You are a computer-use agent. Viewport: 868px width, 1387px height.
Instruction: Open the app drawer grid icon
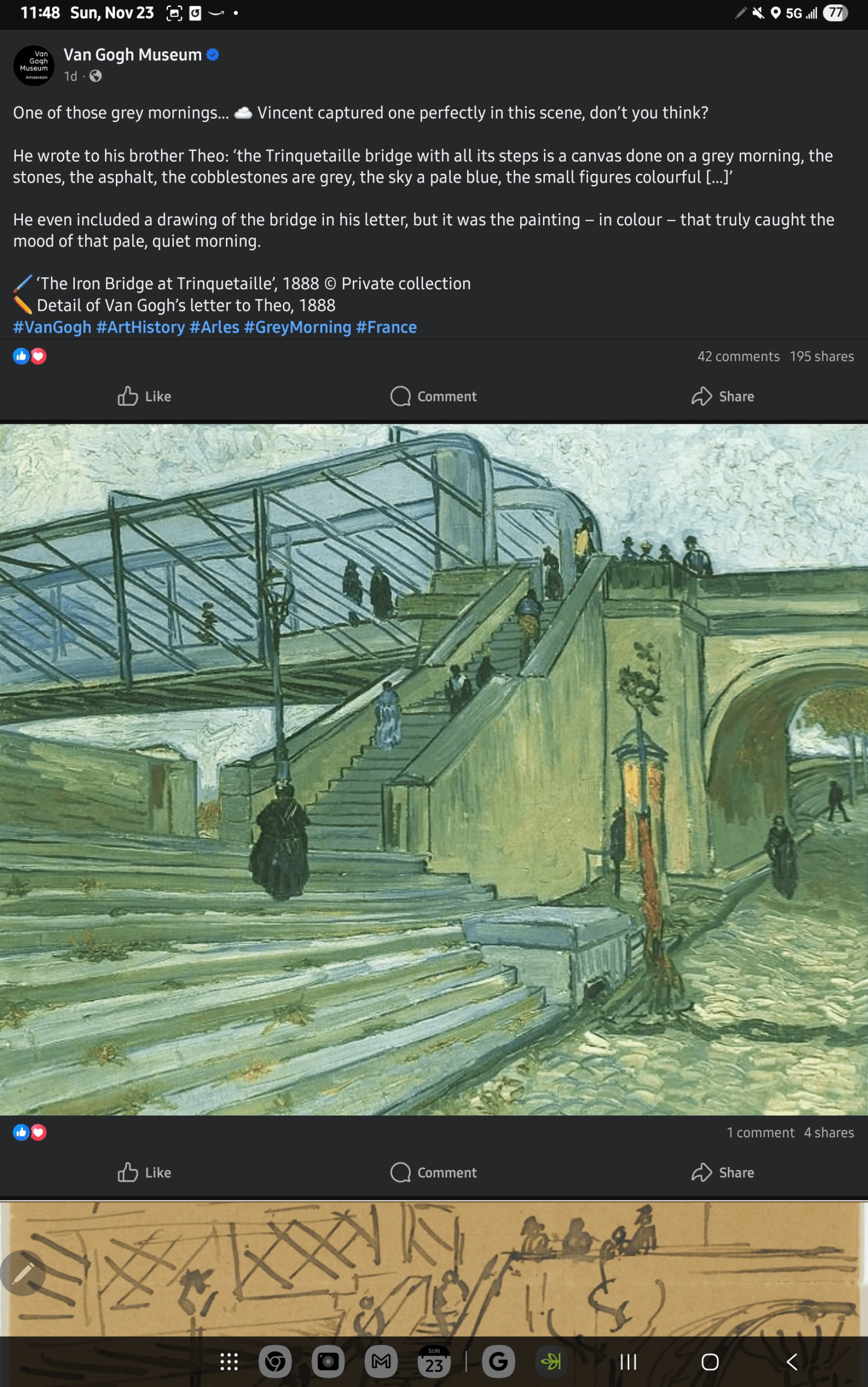(229, 1362)
